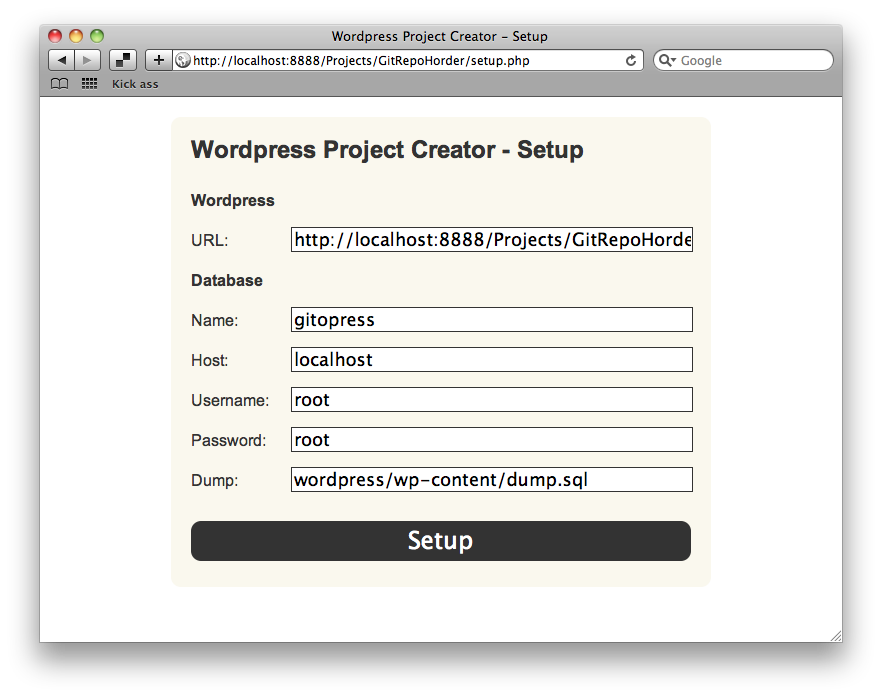Click the Wordpress URL input field
882x697 pixels.
pos(492,240)
